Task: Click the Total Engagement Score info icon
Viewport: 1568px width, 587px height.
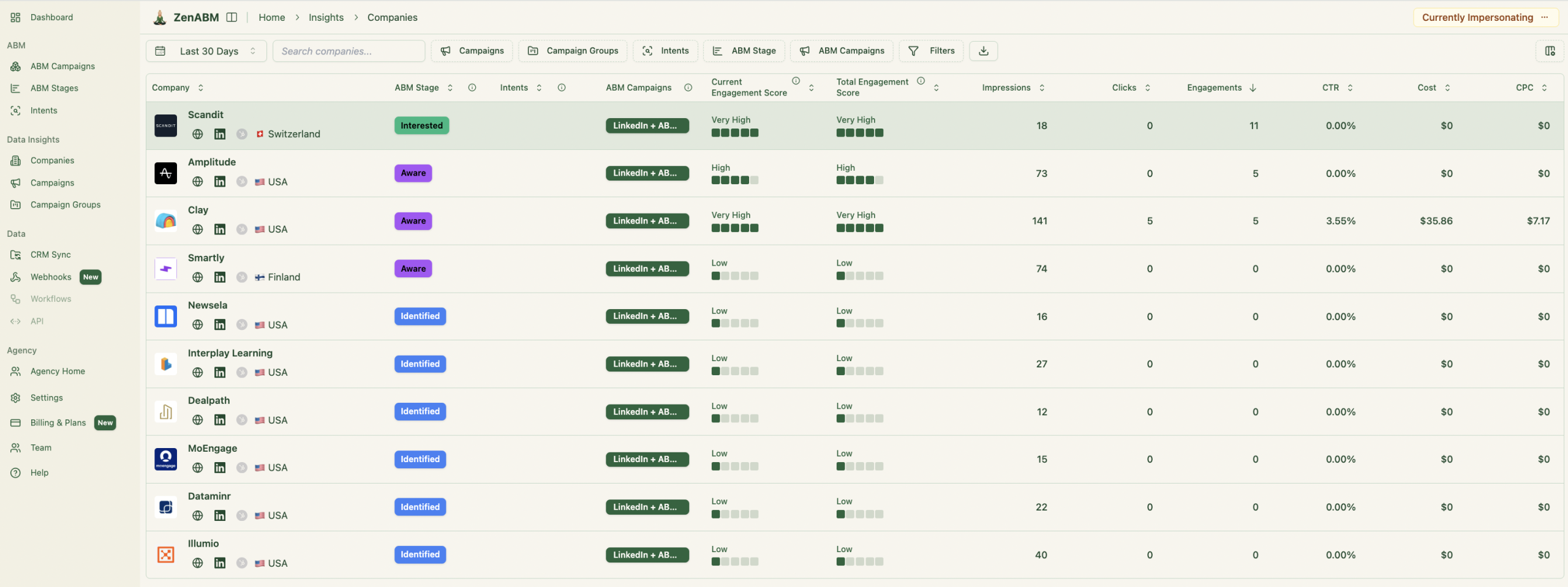Action: [x=921, y=81]
